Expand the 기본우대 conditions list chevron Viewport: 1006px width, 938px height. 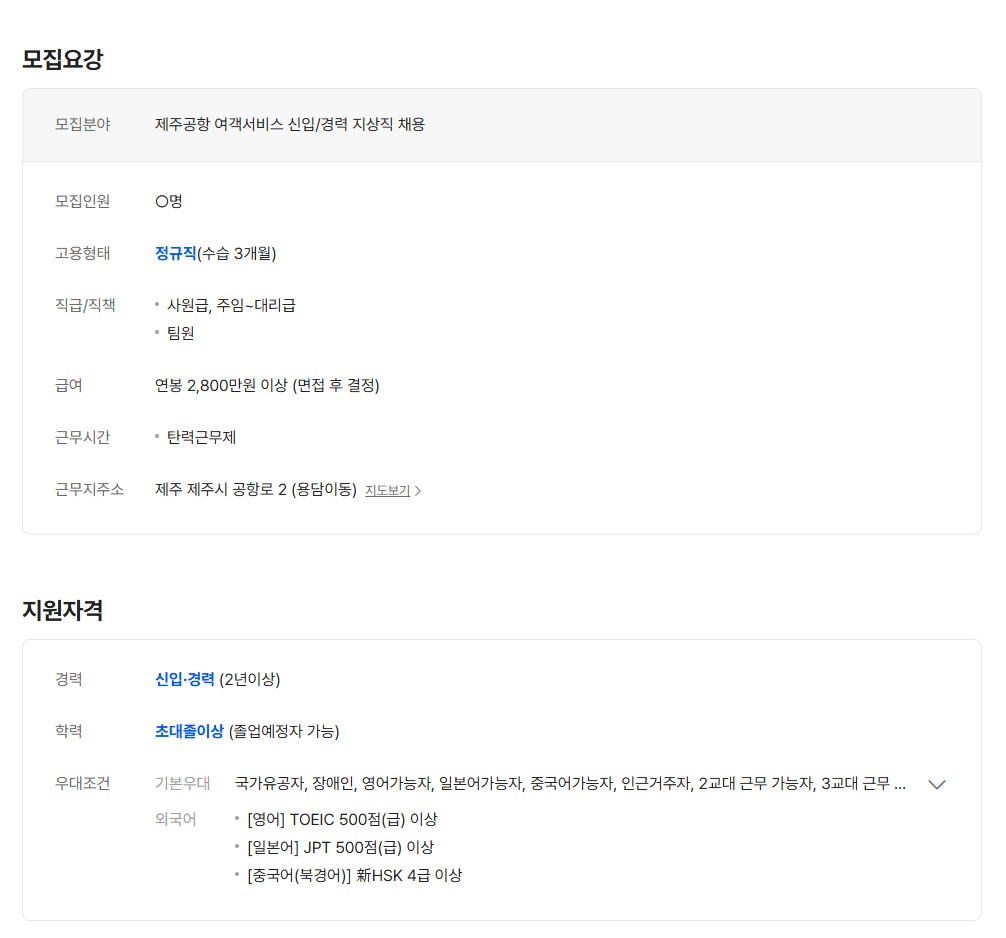[x=937, y=784]
